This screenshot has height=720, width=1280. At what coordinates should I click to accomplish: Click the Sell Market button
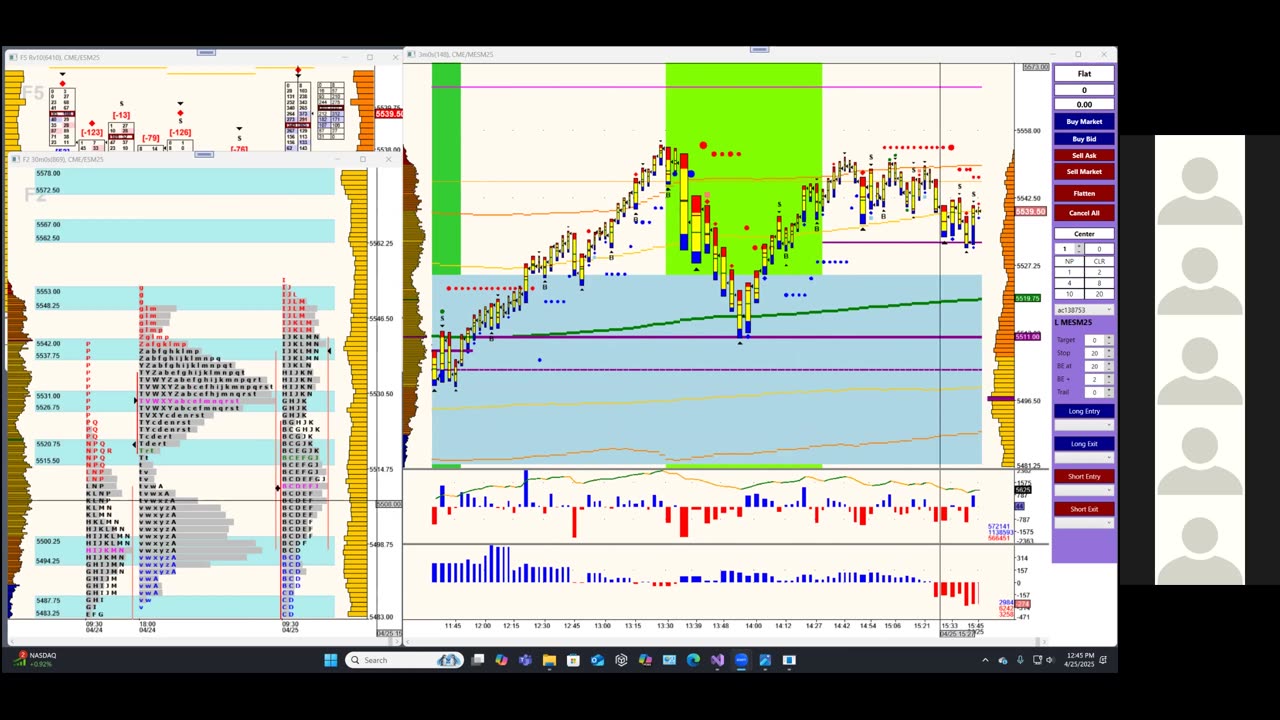[x=1084, y=172]
